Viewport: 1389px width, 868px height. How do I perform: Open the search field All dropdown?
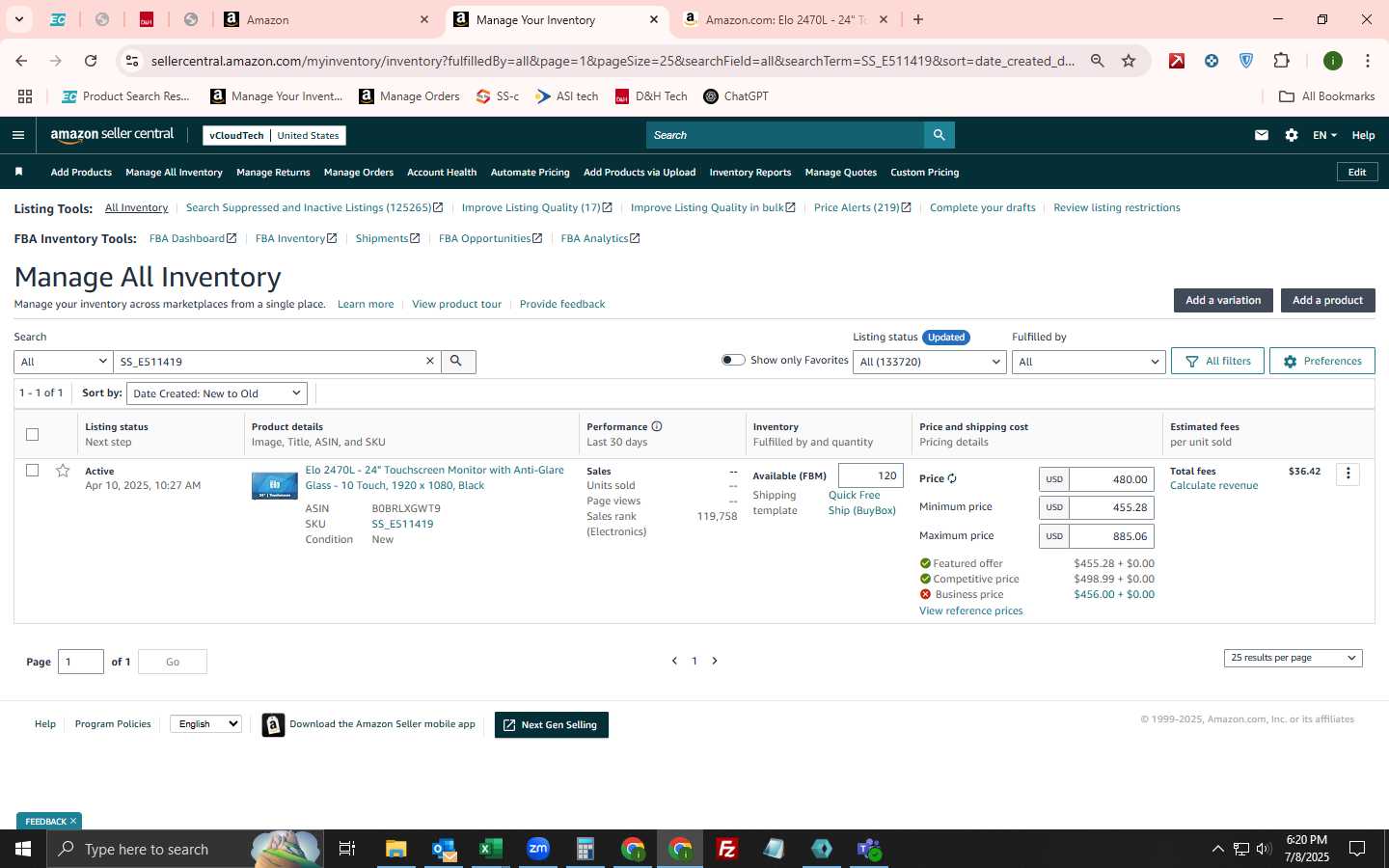click(64, 362)
